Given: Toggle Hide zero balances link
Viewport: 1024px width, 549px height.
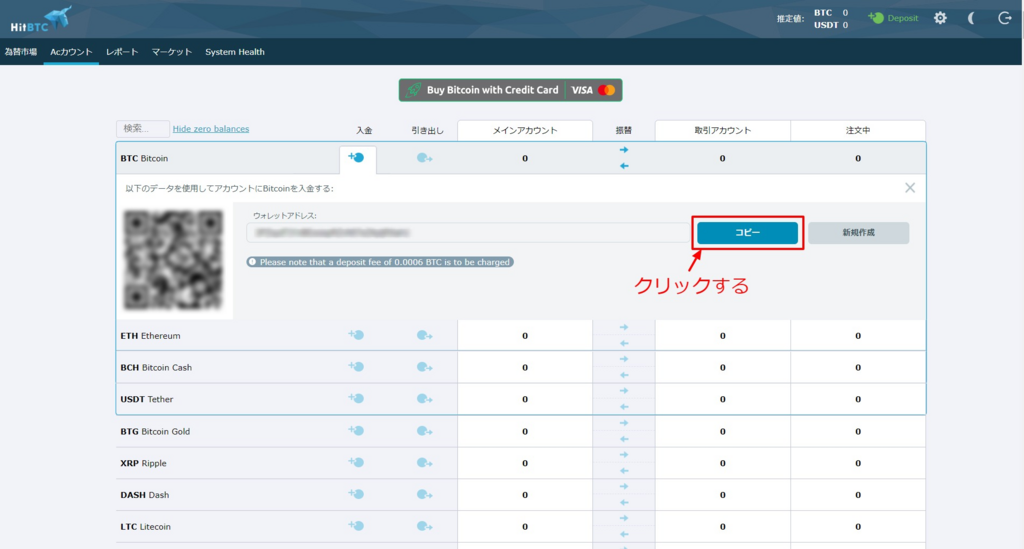Looking at the screenshot, I should pos(211,129).
